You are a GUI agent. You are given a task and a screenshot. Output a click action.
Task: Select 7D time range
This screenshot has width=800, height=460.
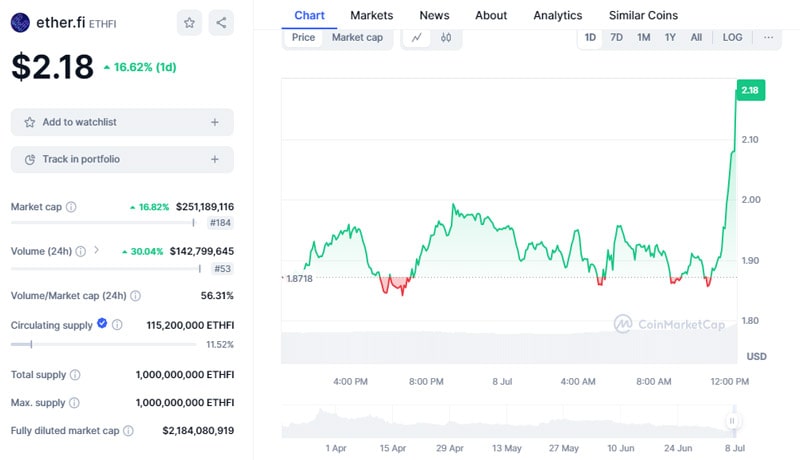click(x=616, y=37)
